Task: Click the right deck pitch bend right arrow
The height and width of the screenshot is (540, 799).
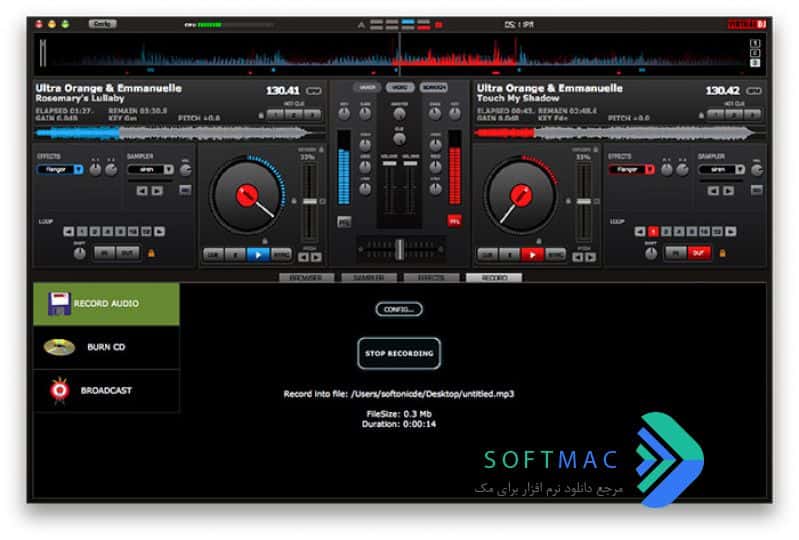Action: 591,257
